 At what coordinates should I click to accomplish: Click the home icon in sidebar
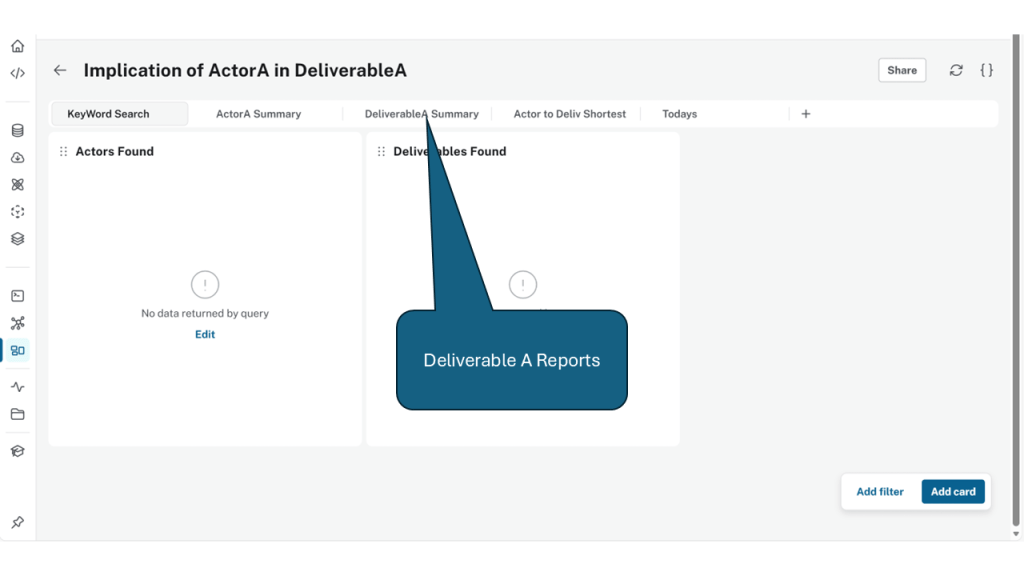[x=17, y=46]
